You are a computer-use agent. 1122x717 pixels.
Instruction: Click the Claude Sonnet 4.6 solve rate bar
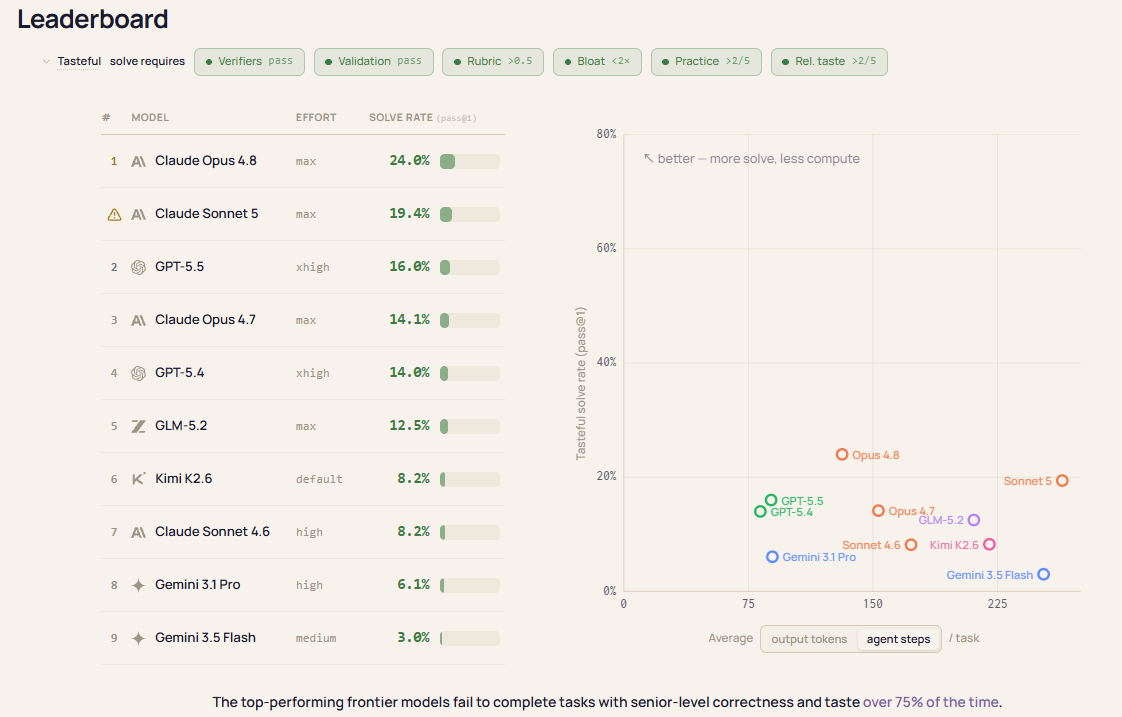pos(470,532)
